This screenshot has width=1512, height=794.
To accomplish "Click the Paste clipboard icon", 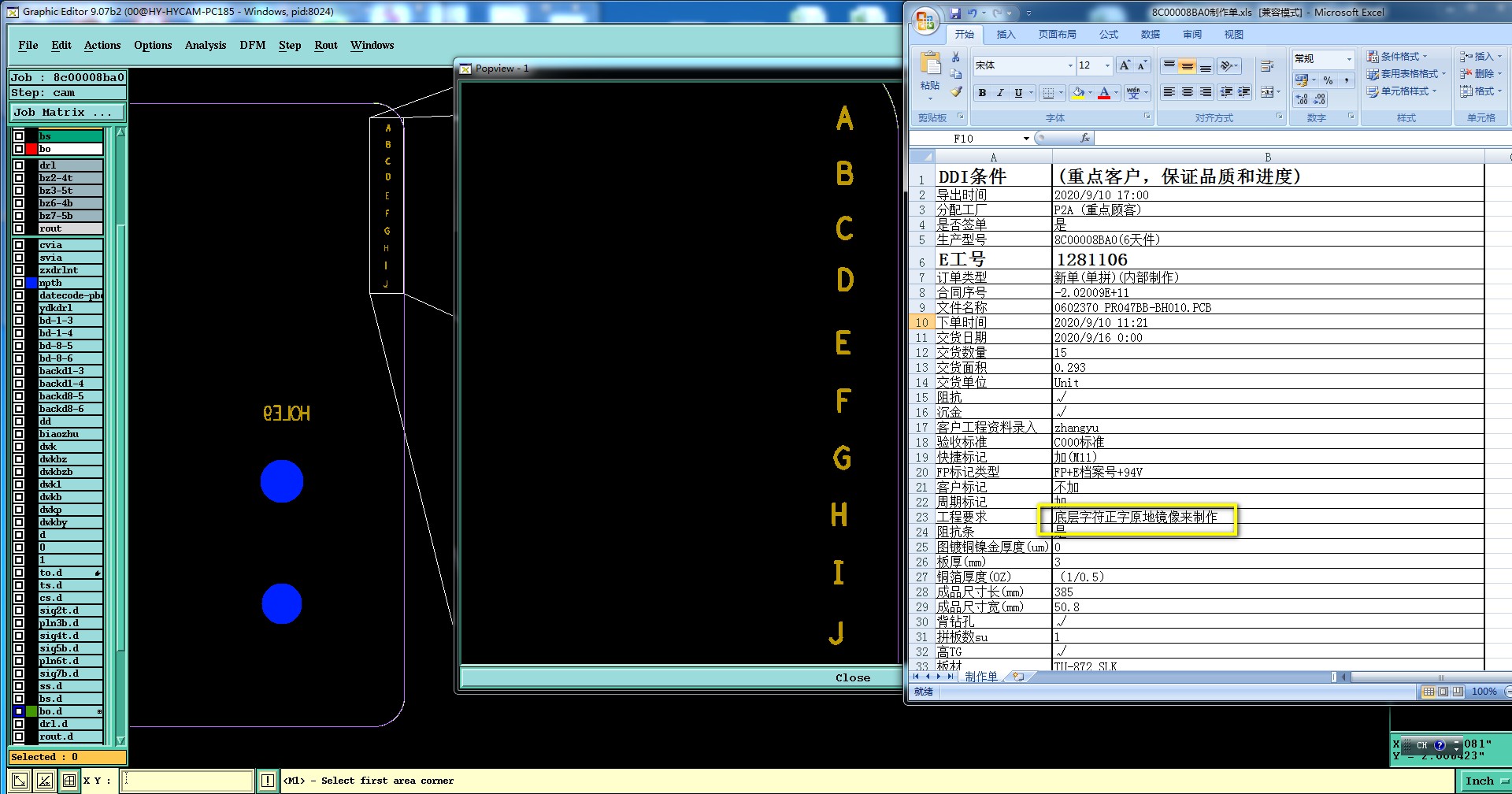I will tap(930, 63).
